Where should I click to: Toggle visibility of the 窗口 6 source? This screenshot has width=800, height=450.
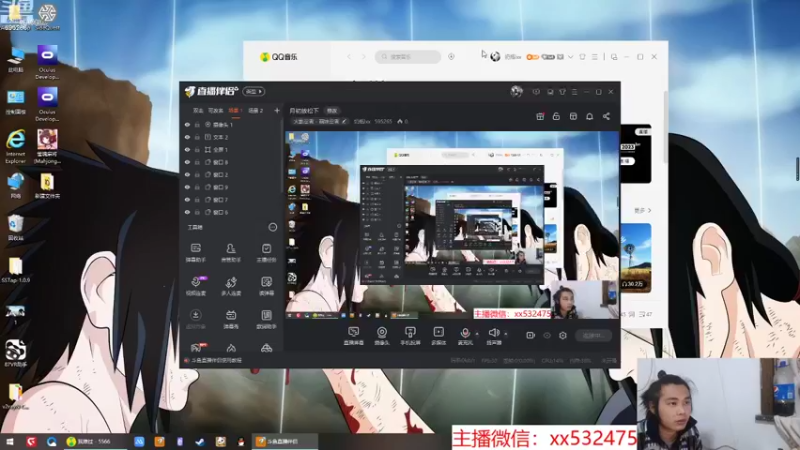pyautogui.click(x=187, y=212)
